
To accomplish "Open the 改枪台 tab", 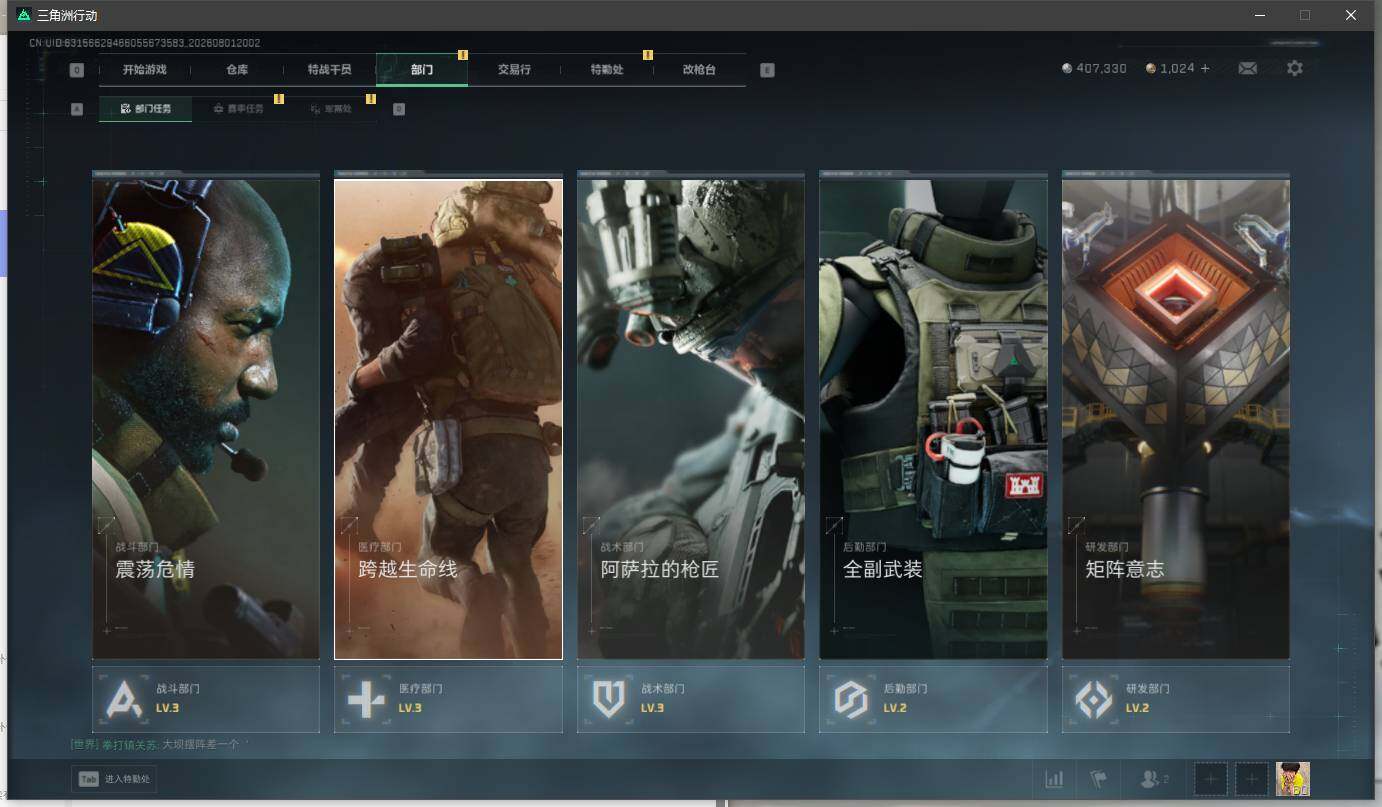I will point(699,70).
